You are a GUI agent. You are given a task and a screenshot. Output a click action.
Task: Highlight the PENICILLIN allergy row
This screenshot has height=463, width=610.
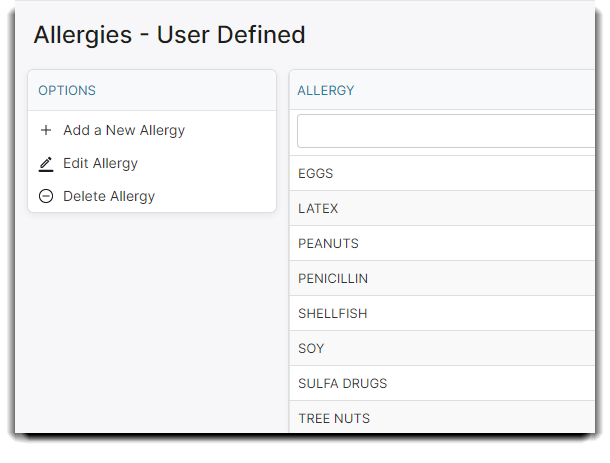pyautogui.click(x=442, y=278)
